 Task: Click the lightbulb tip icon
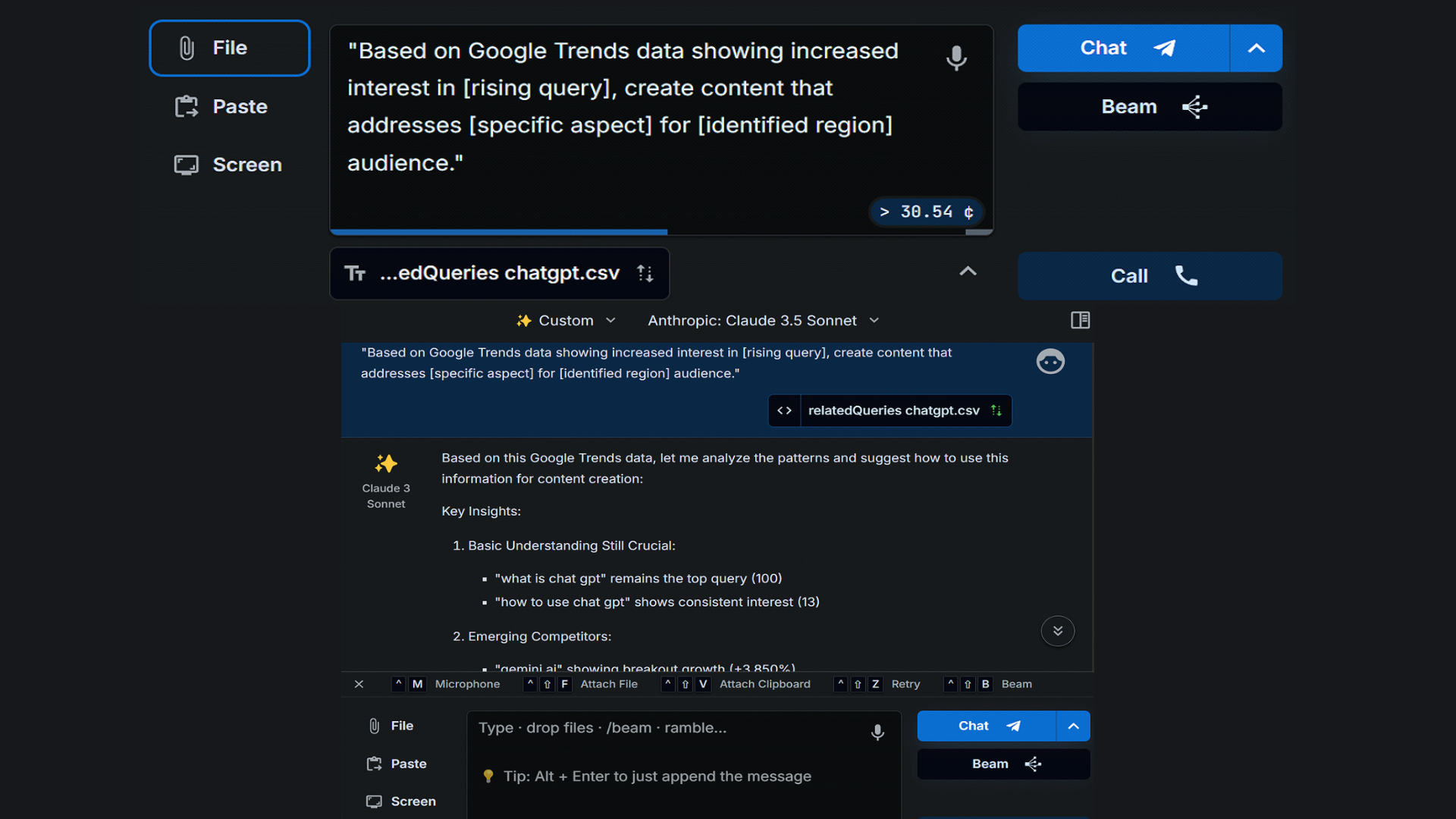tap(488, 776)
